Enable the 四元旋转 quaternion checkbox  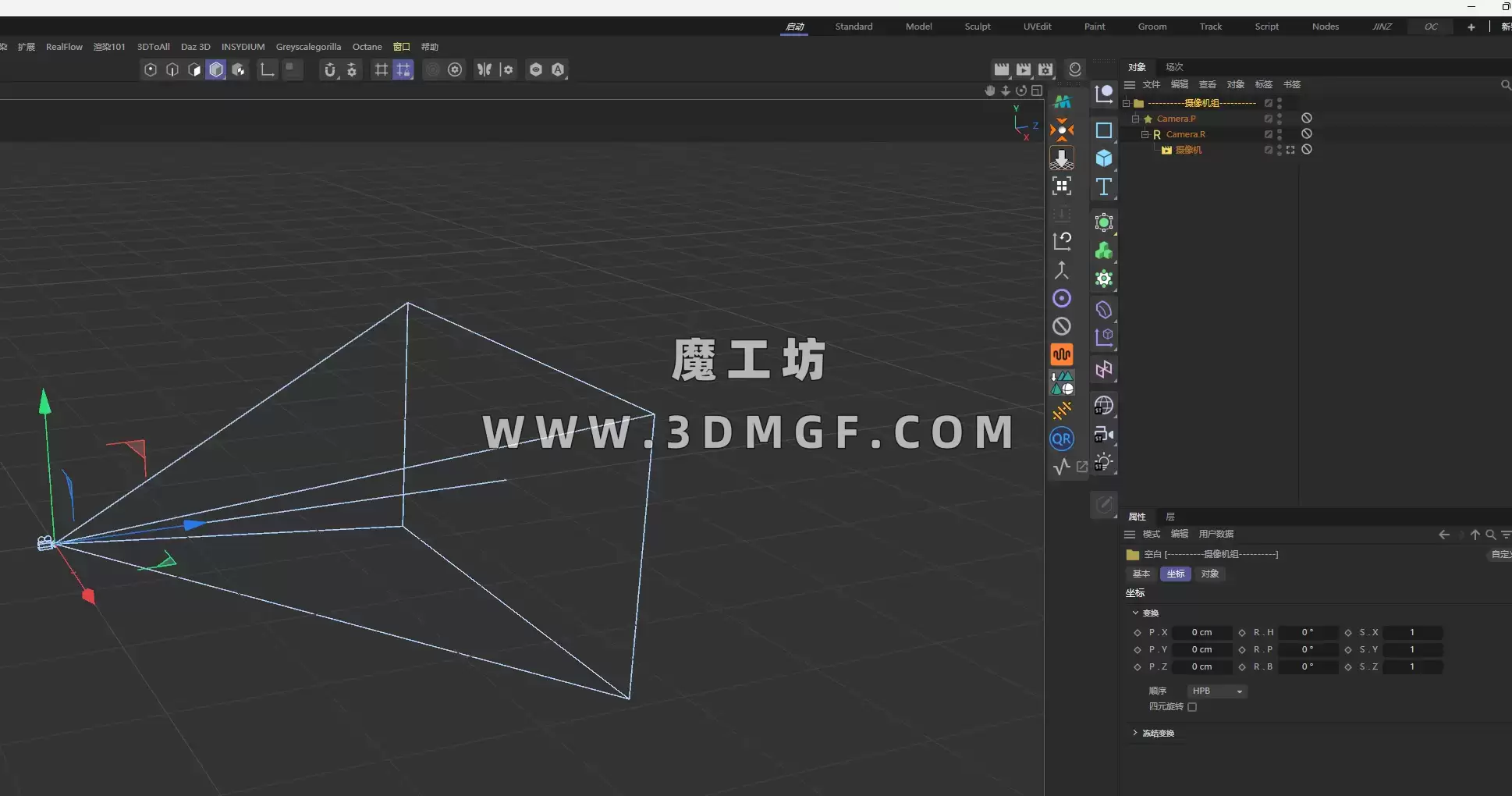click(1192, 707)
